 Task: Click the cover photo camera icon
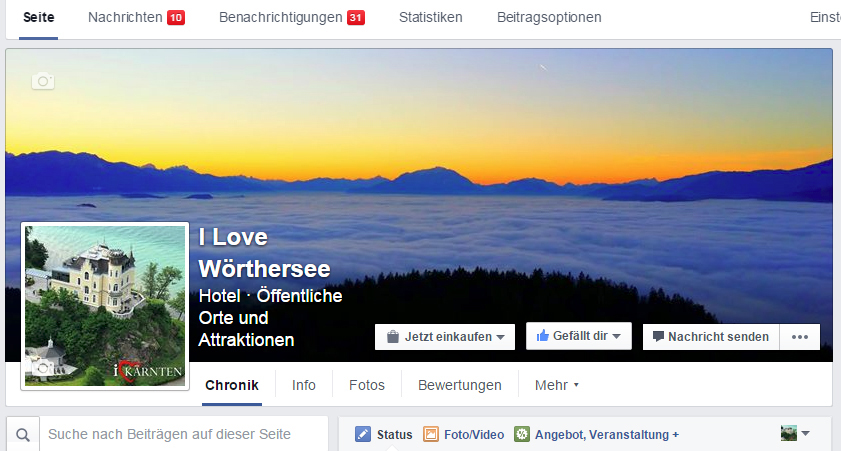click(43, 81)
